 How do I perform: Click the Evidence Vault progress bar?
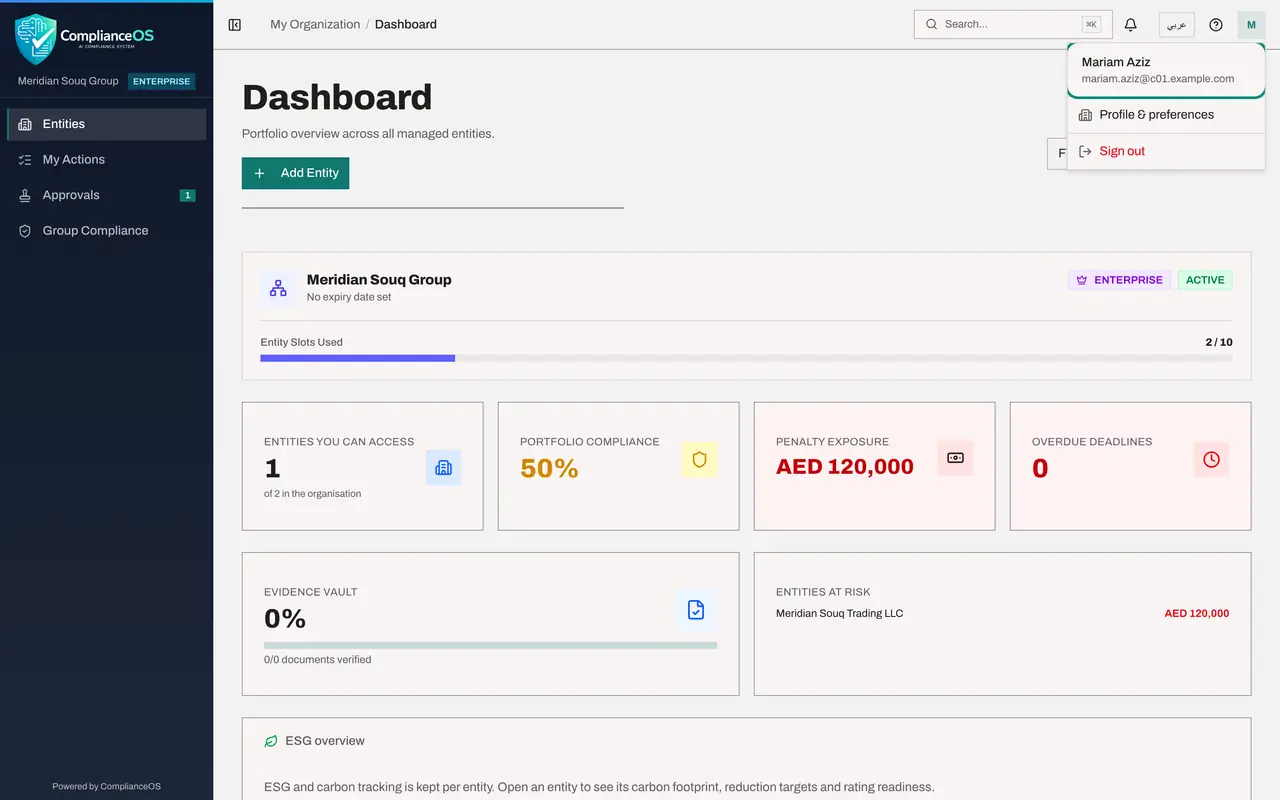(490, 645)
